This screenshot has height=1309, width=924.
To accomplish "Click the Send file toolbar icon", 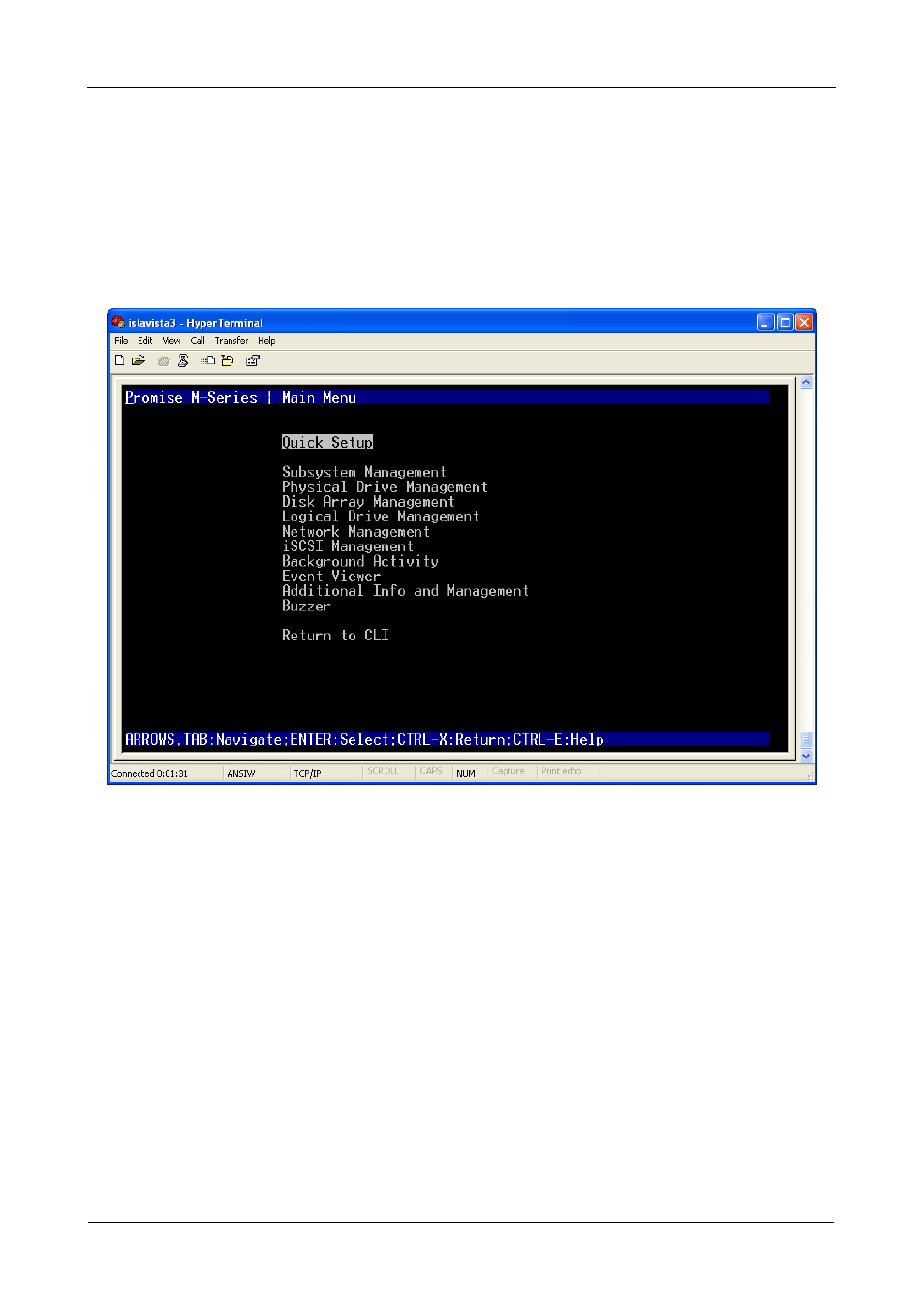I will [x=208, y=360].
